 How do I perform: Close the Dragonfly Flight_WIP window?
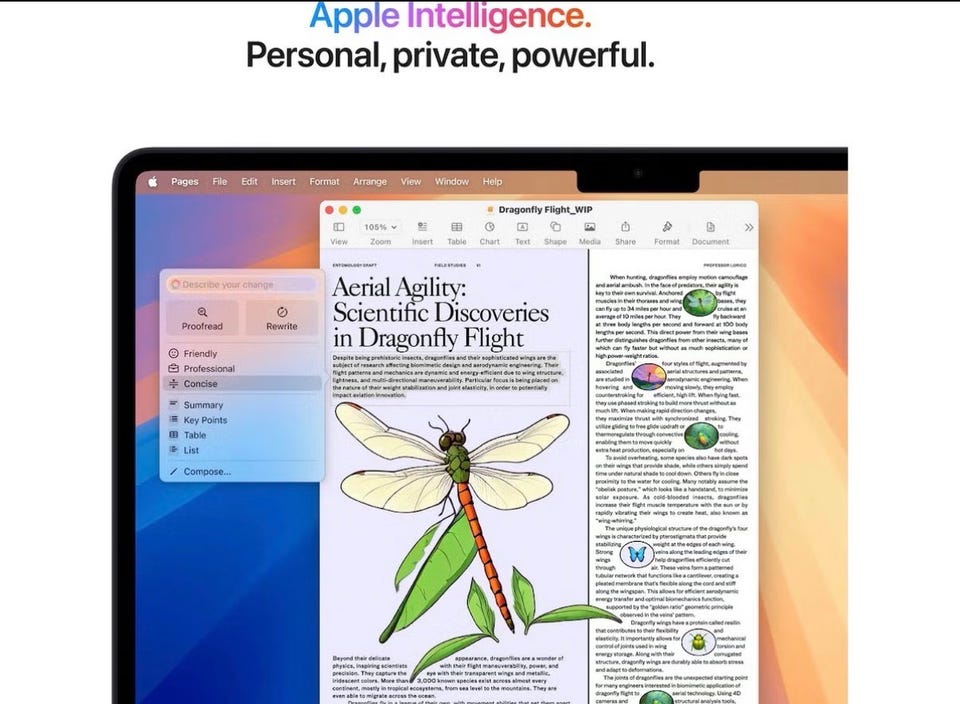[329, 210]
